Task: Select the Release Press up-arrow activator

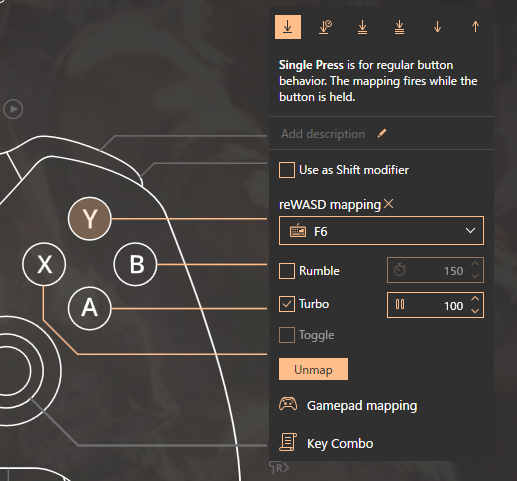Action: pos(475,27)
